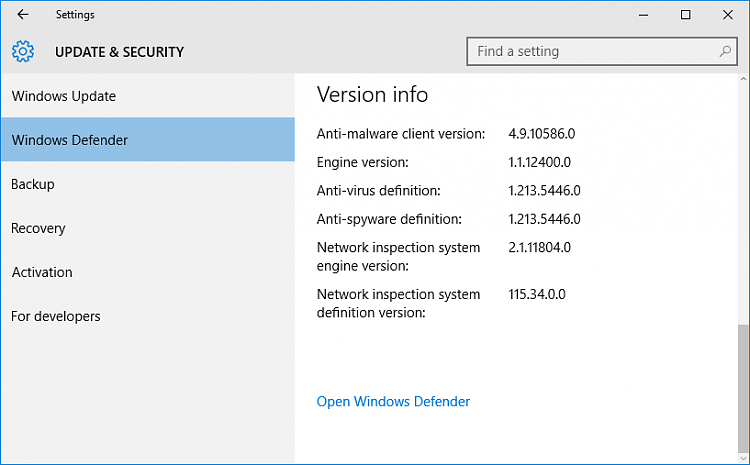Close the Settings window
Image resolution: width=750 pixels, height=465 pixels.
728,15
